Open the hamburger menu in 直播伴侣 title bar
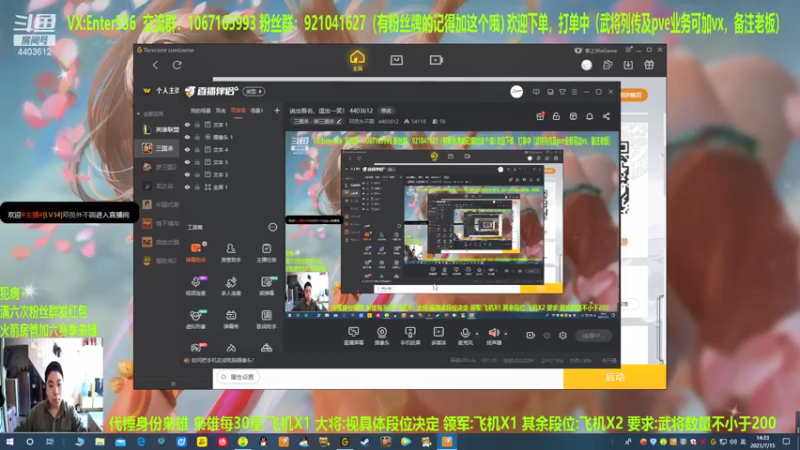800x450 pixels. [x=574, y=92]
